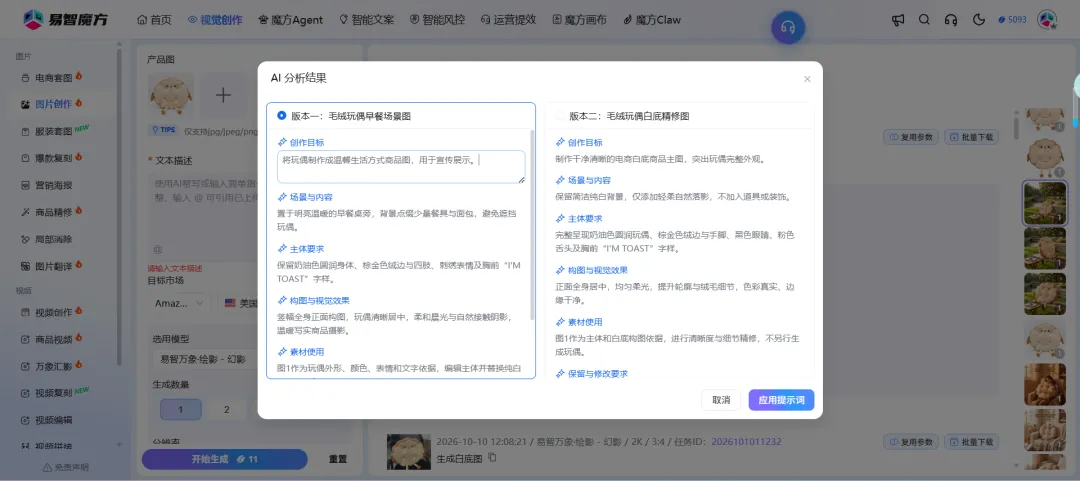This screenshot has height=481, width=1080.
Task: Click the 重置 reset button
Action: tap(338, 459)
